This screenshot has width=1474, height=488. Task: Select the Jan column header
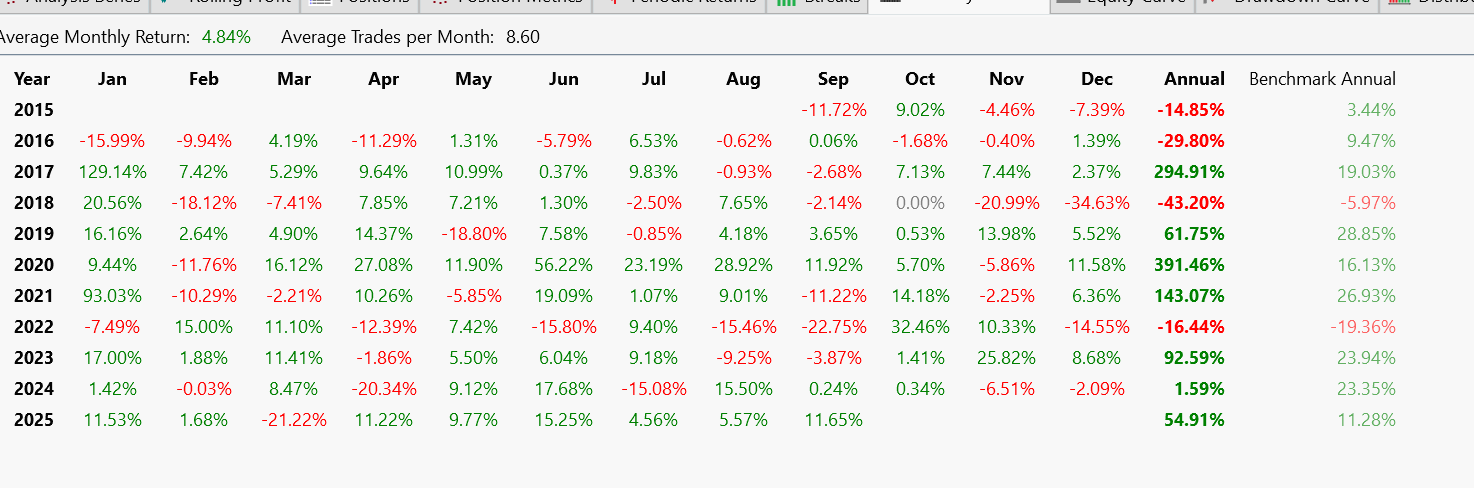[113, 79]
